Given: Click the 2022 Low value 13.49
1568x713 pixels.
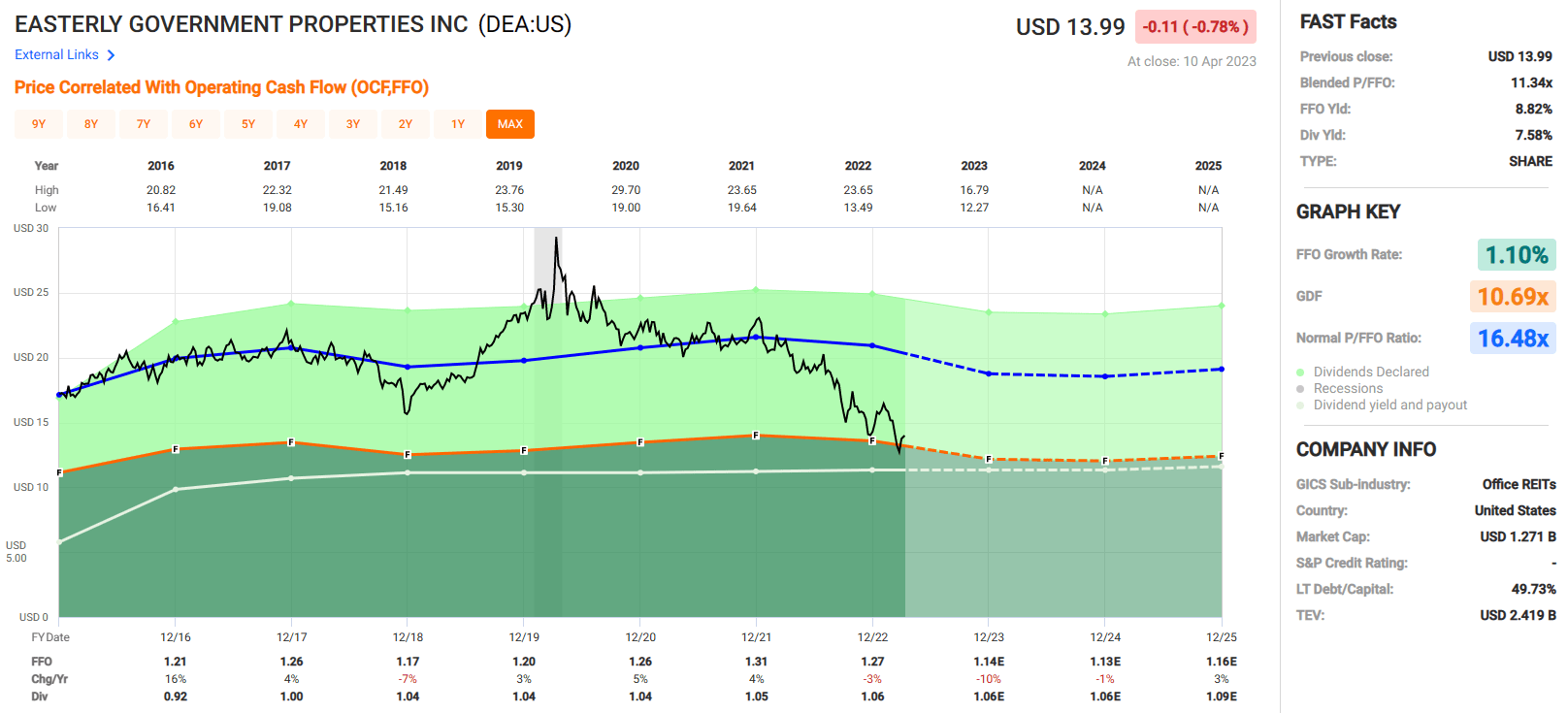Looking at the screenshot, I should point(858,208).
